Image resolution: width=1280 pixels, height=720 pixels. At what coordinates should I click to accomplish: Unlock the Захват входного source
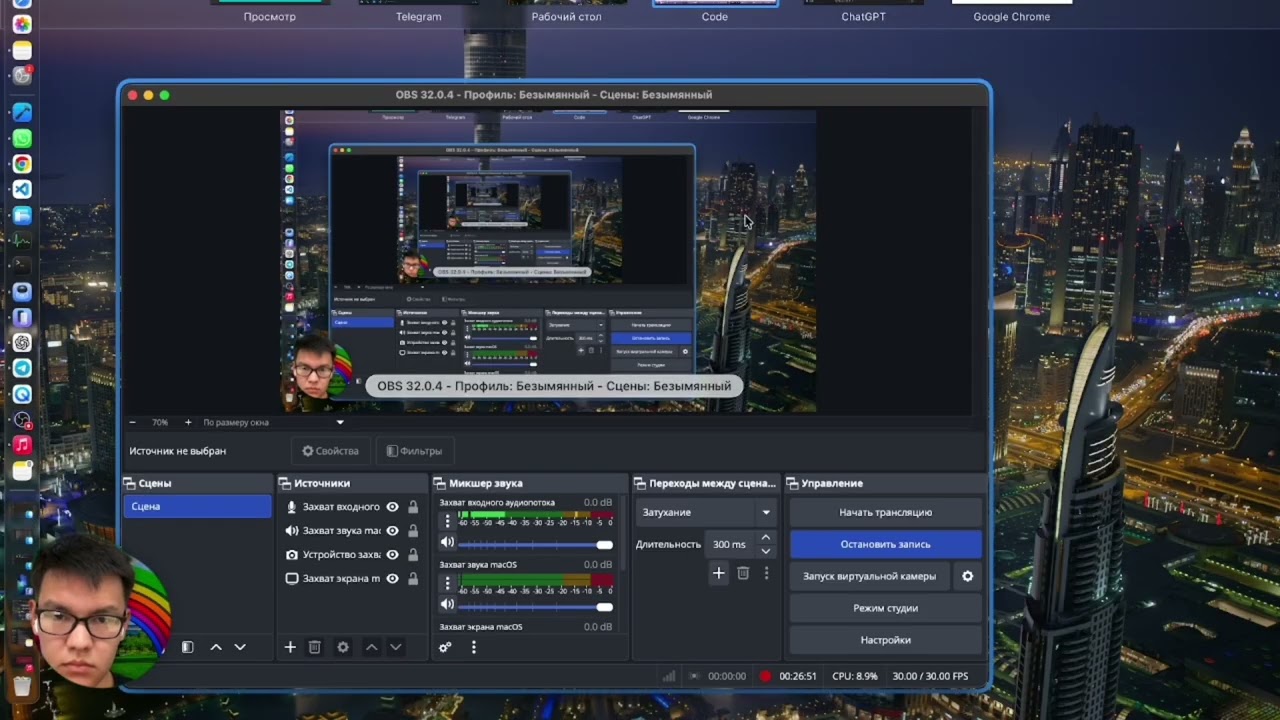(x=413, y=507)
